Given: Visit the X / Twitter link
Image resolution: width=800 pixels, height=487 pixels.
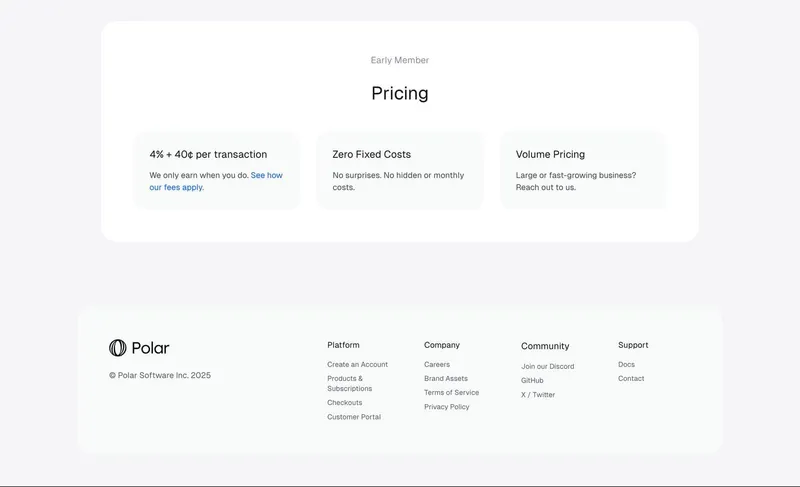Looking at the screenshot, I should [x=537, y=395].
